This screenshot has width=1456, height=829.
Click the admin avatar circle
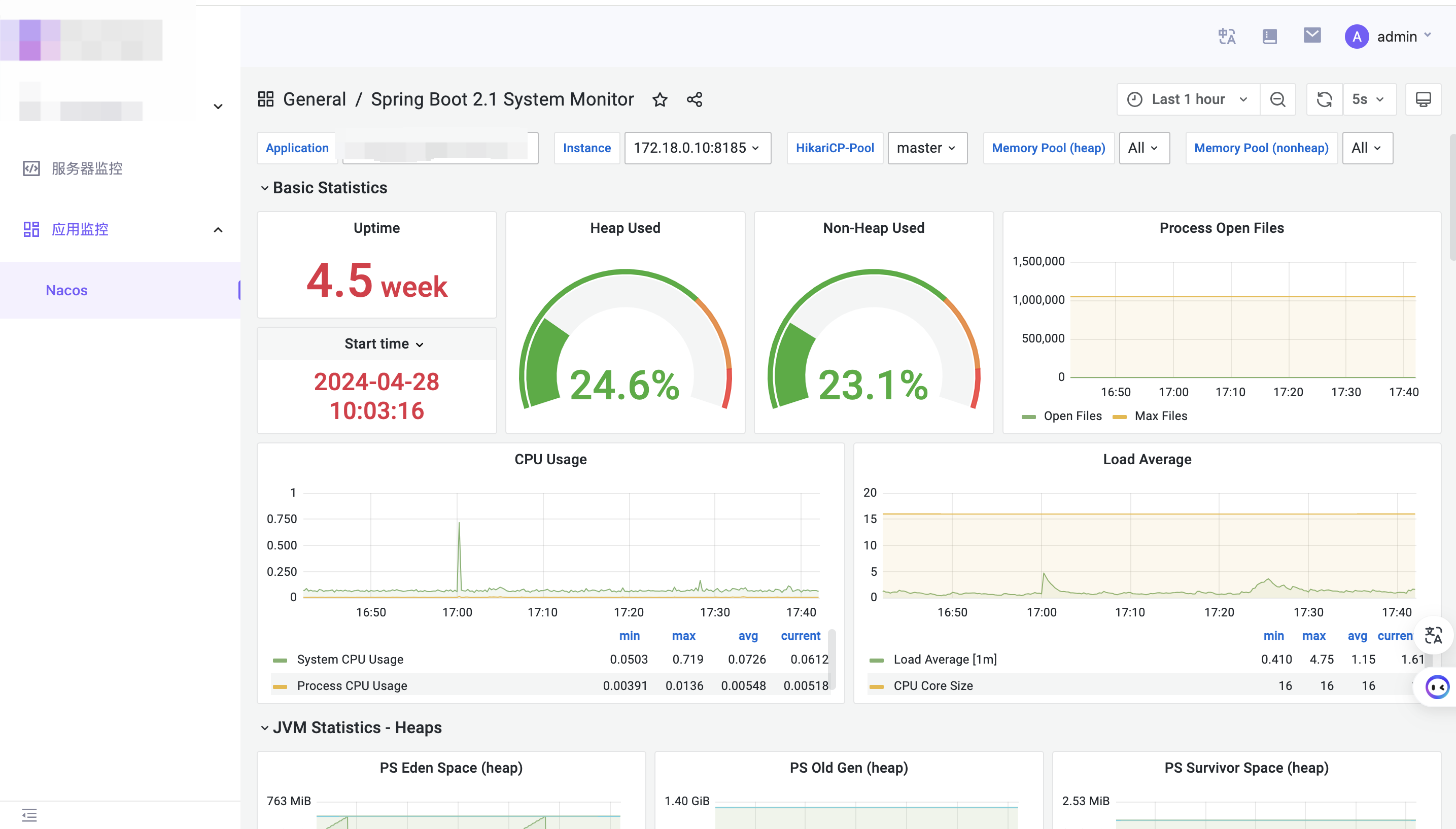tap(1357, 37)
